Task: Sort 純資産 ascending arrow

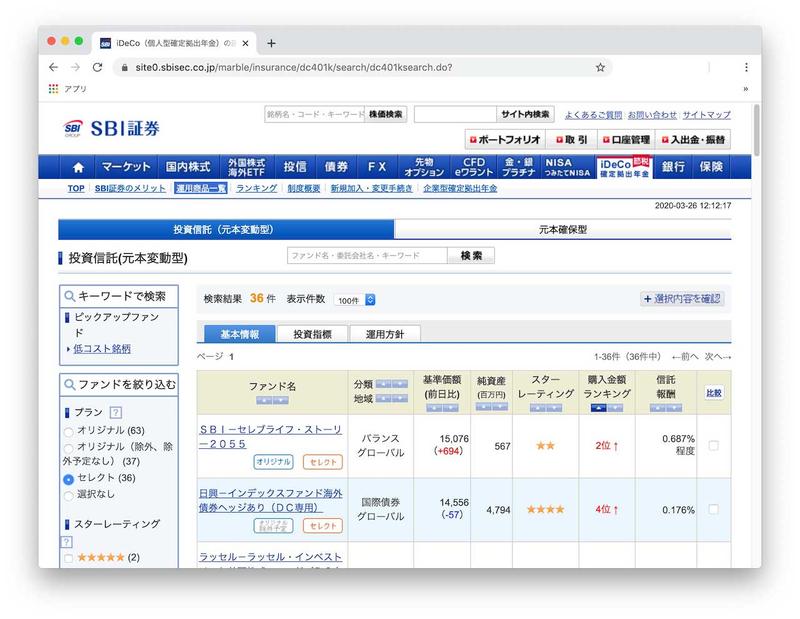Action: (484, 407)
